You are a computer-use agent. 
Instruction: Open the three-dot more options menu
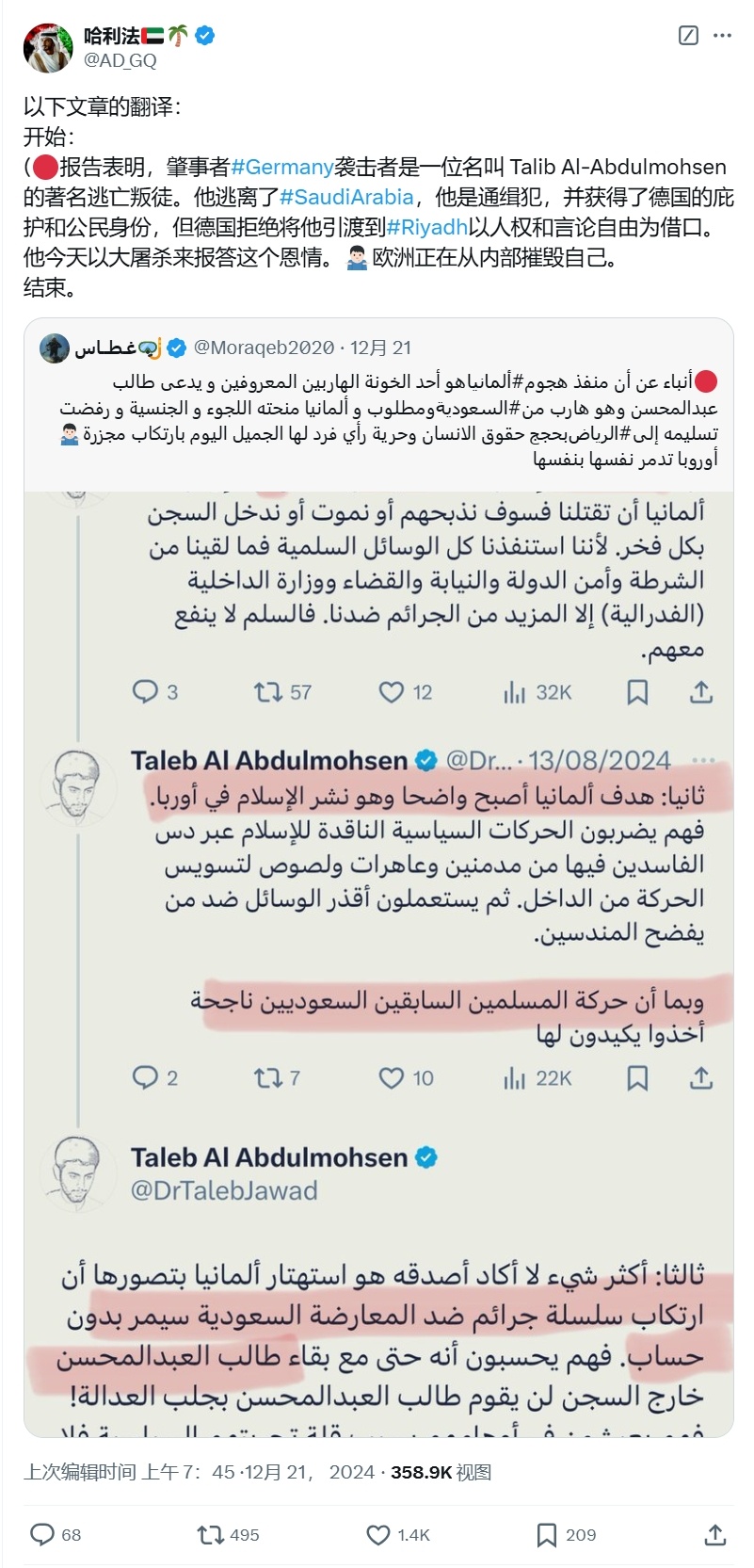click(x=722, y=36)
